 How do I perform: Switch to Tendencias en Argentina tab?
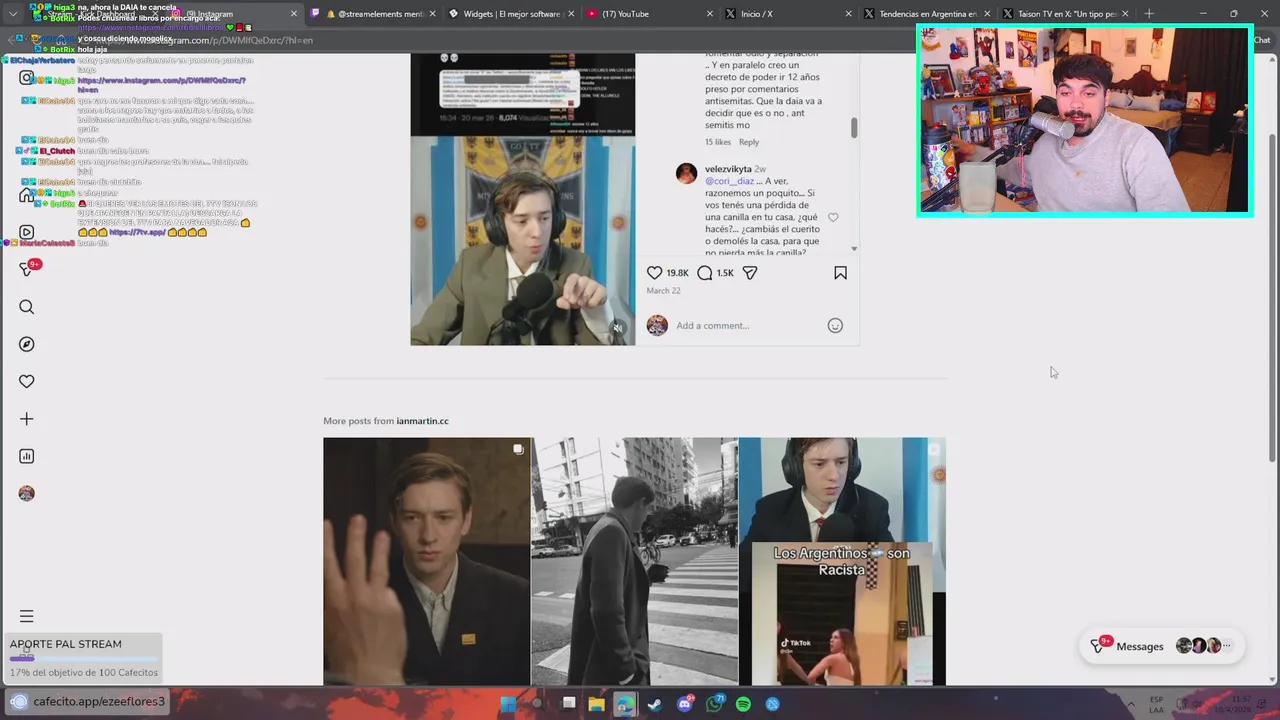tap(927, 14)
